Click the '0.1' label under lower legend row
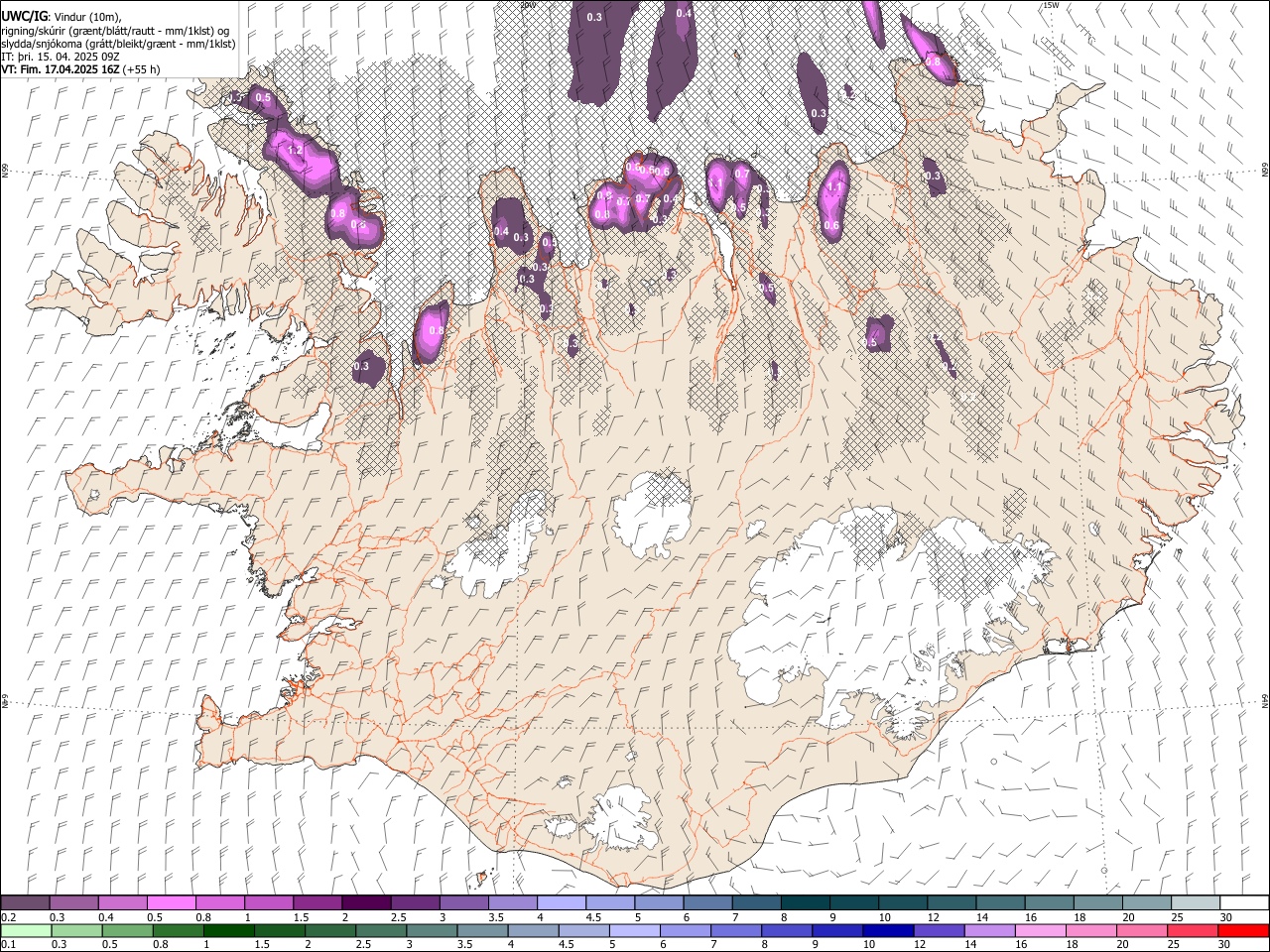This screenshot has height=952, width=1270. point(9,945)
